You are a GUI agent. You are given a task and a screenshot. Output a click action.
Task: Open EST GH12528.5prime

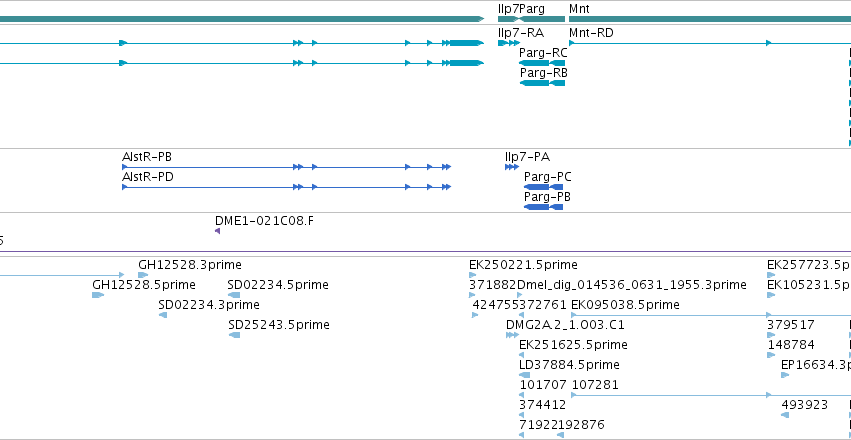98,295
